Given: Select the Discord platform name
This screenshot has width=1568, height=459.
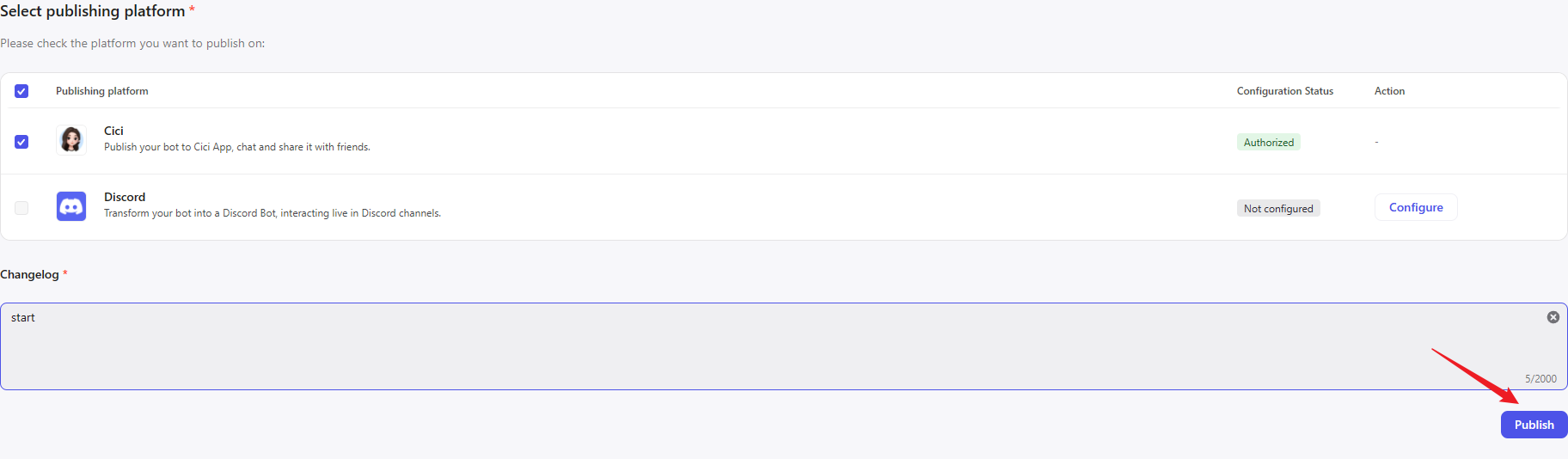Looking at the screenshot, I should click(x=125, y=197).
